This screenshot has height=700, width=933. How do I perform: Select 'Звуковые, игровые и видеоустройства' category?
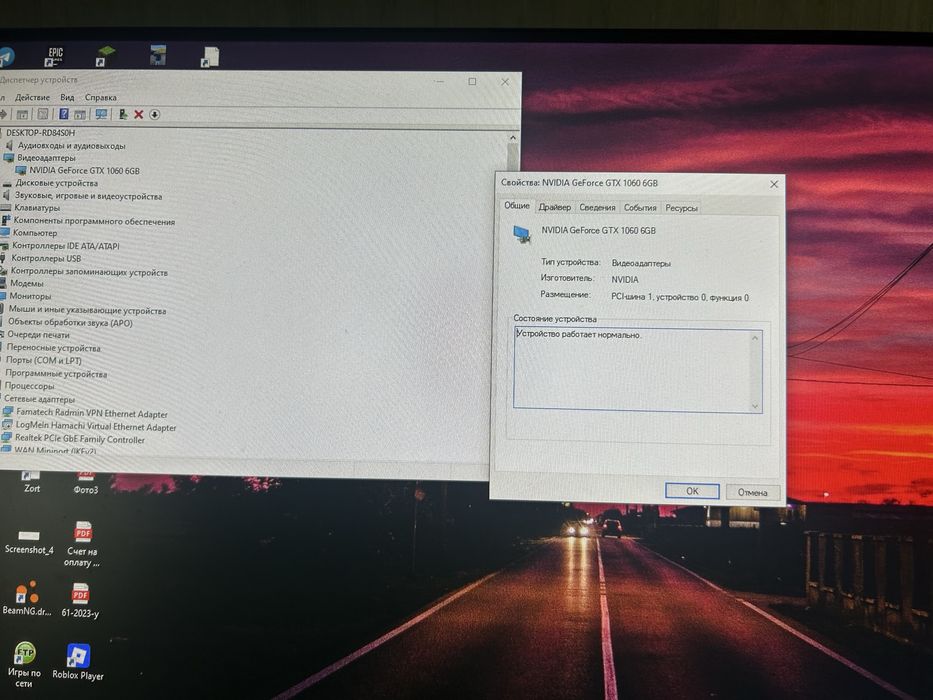[x=88, y=196]
